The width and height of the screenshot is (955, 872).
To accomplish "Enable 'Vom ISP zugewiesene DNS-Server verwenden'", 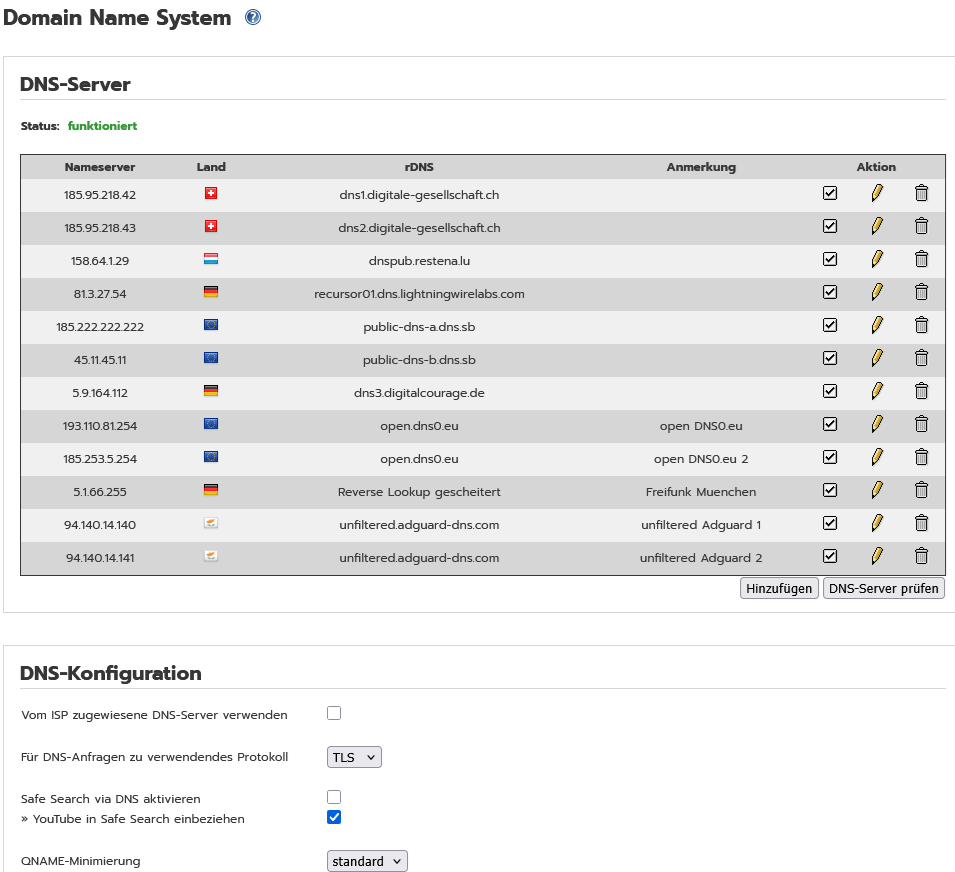I will (334, 713).
